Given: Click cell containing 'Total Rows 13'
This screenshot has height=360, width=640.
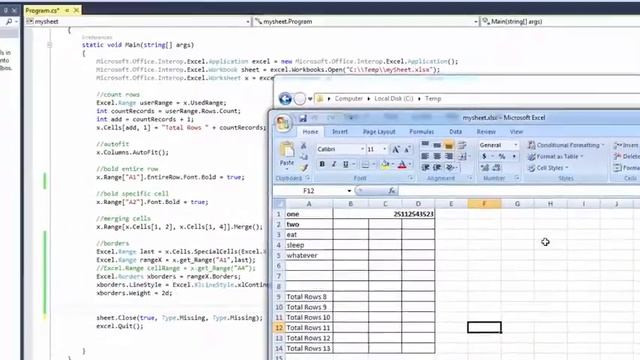Looking at the screenshot, I should pos(309,348).
